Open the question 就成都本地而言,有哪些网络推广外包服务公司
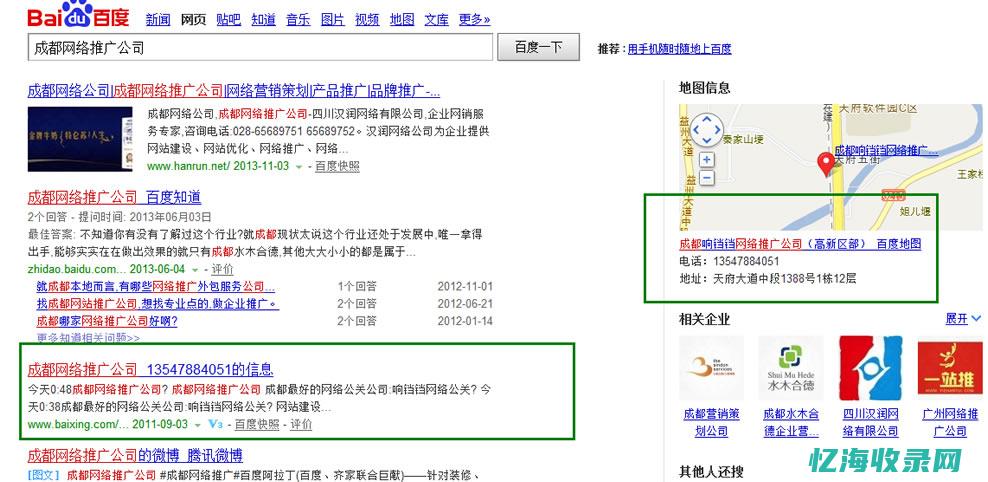The height and width of the screenshot is (482, 988). coord(156,287)
